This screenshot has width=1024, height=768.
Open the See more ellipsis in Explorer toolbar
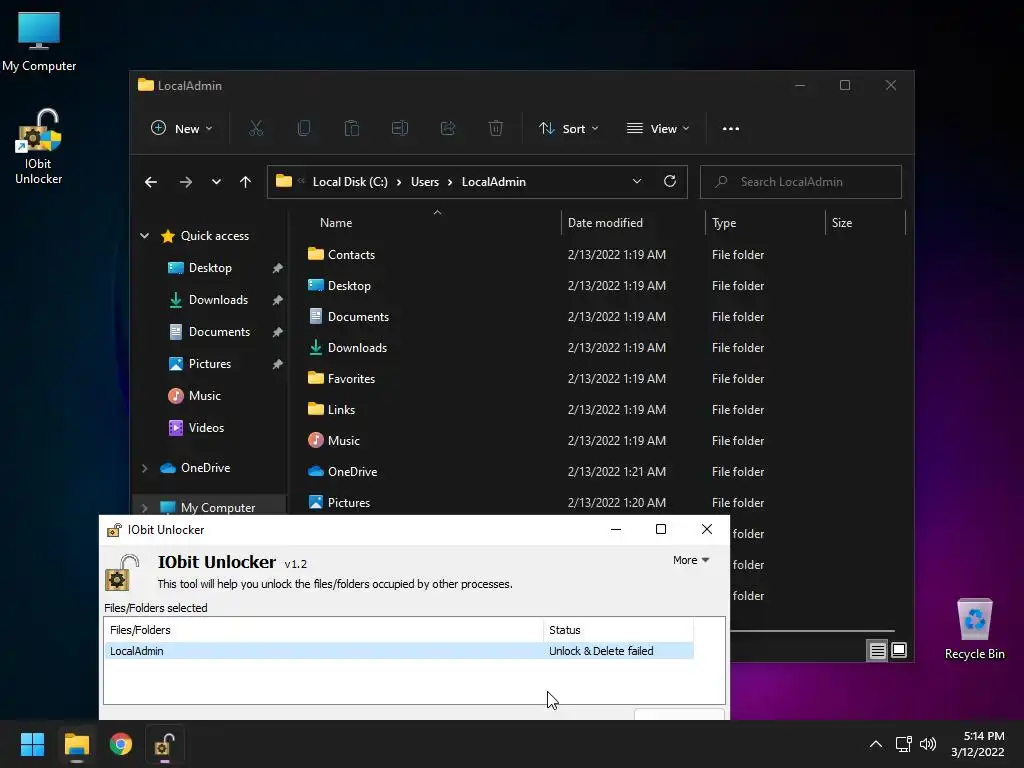pos(731,129)
